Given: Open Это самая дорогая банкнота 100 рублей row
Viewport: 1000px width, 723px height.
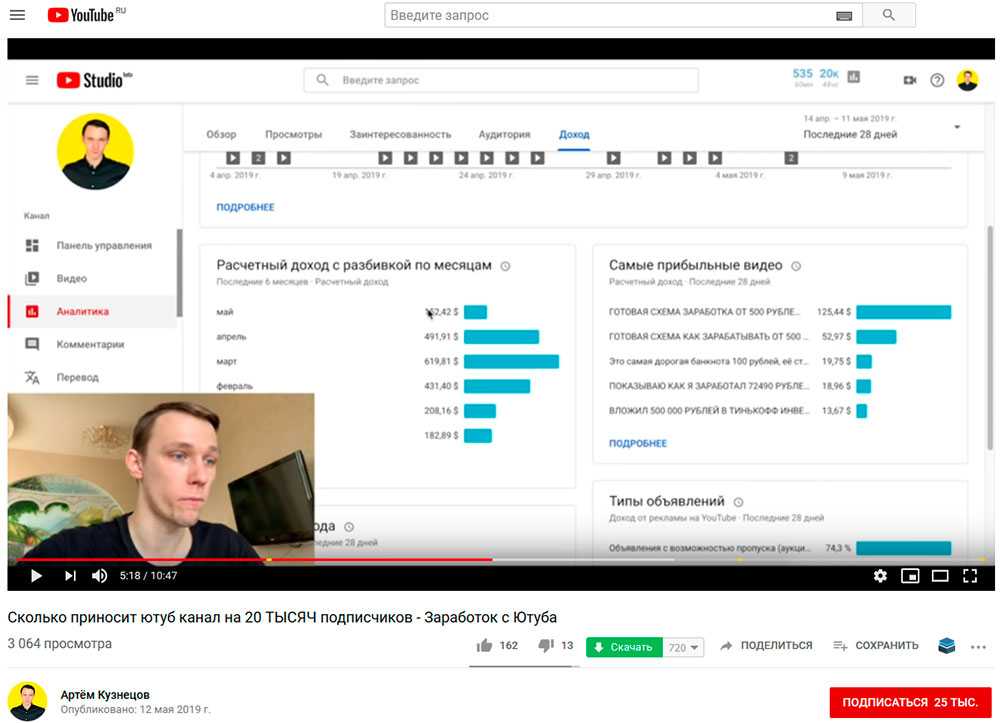Looking at the screenshot, I should (x=740, y=362).
